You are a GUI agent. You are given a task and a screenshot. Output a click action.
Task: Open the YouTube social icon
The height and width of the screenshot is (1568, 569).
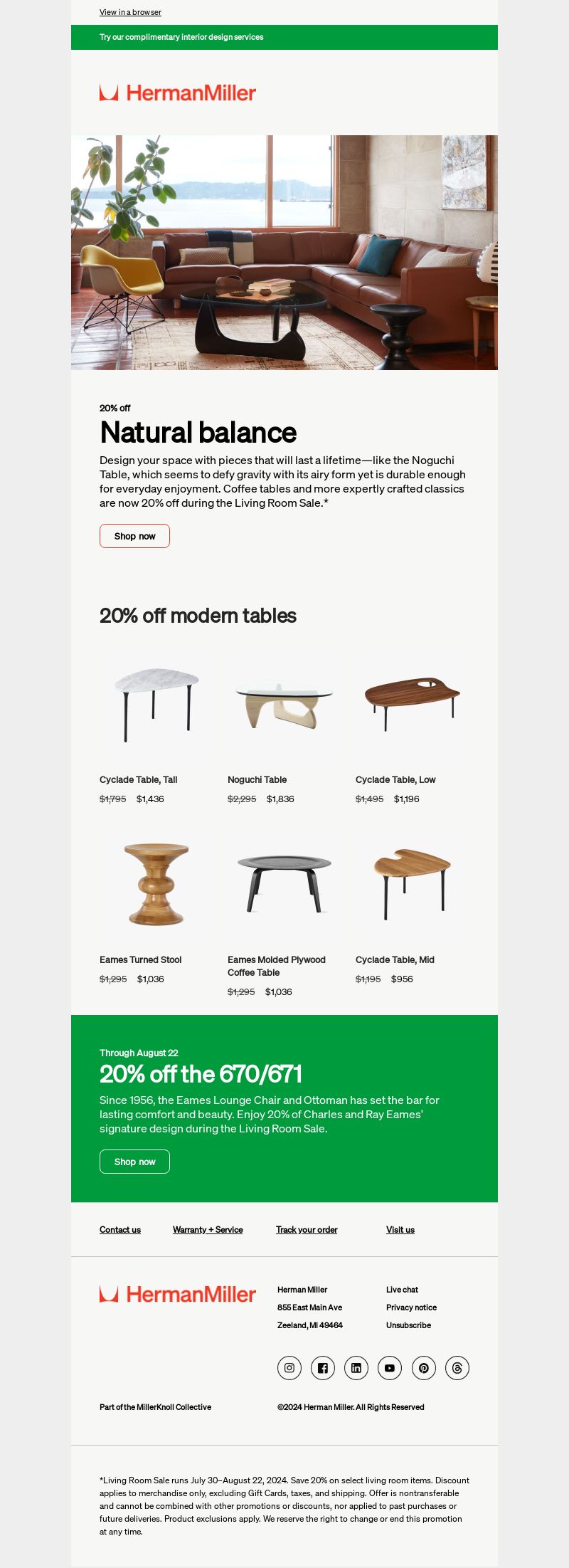point(390,1368)
